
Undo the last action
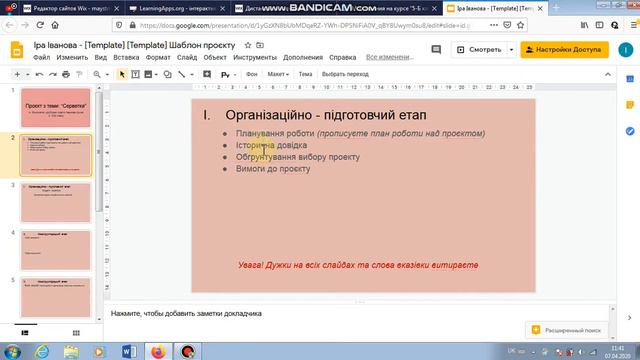(39, 74)
